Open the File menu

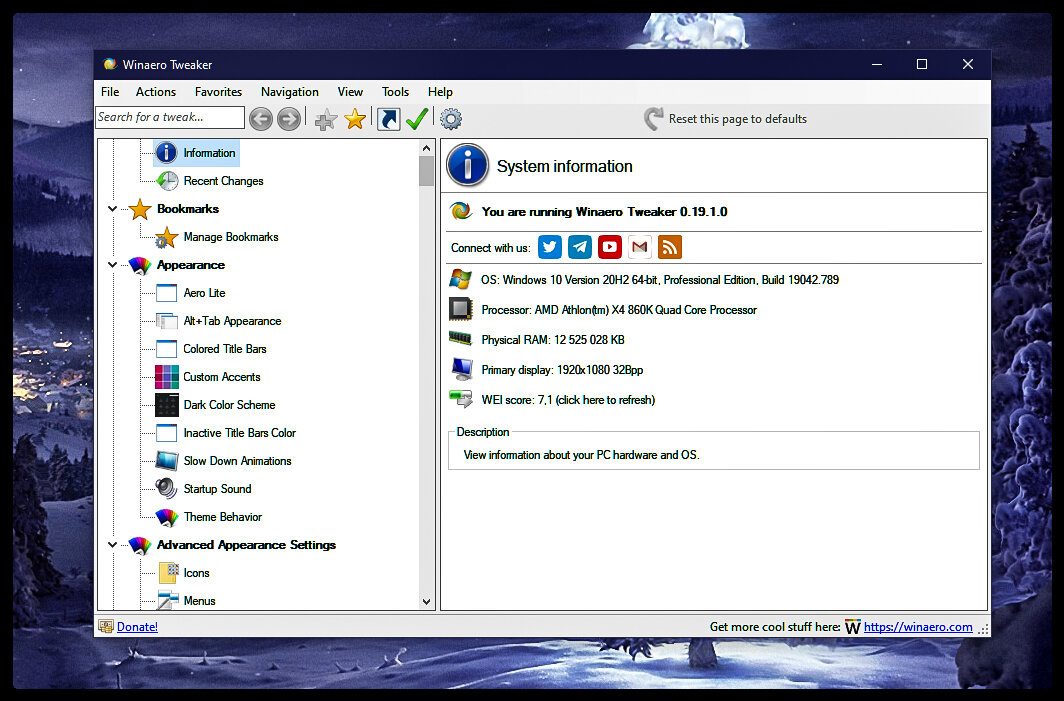[110, 92]
